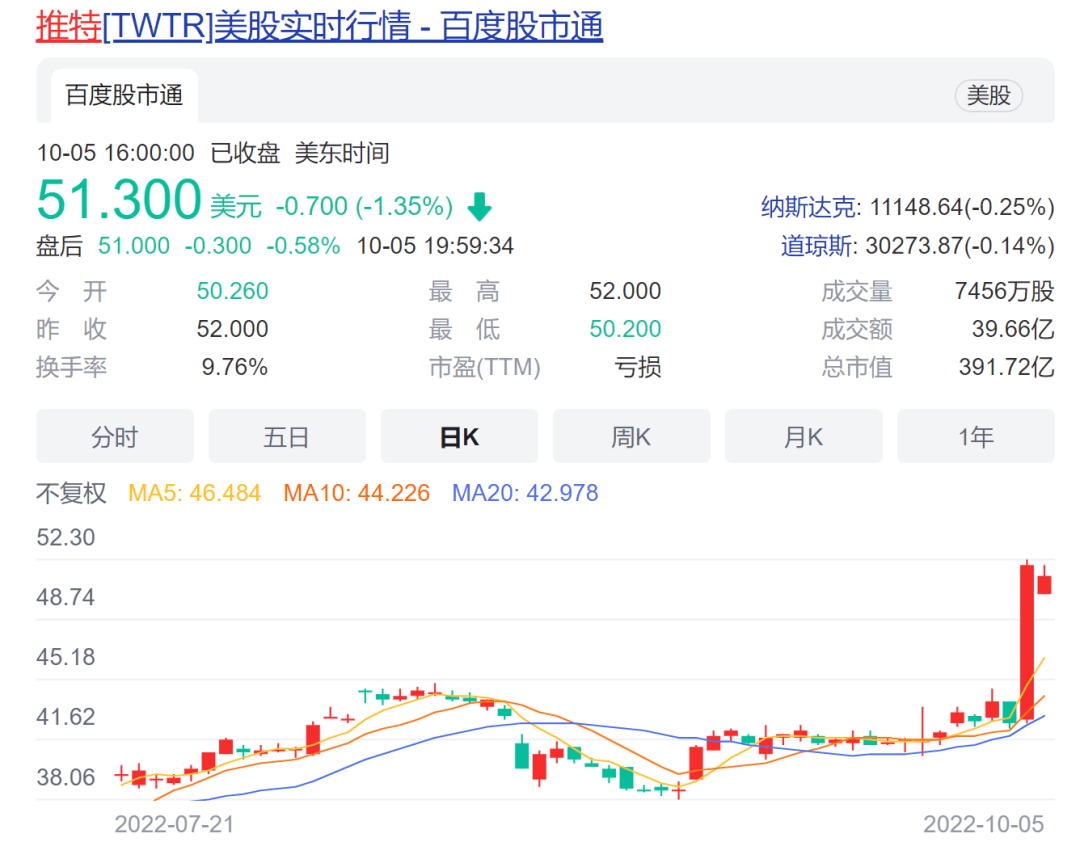Click the 市盈(TTM) value 亏损
1080x842 pixels.
coord(638,367)
